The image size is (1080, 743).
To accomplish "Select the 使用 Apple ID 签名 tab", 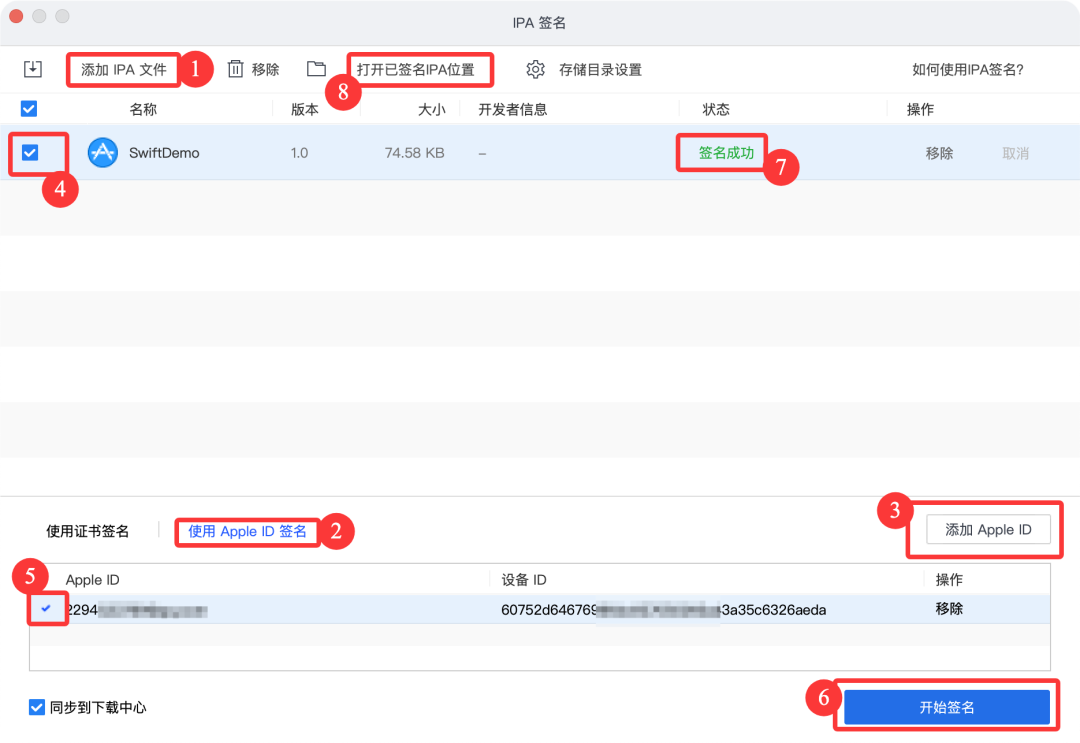I will coord(247,532).
